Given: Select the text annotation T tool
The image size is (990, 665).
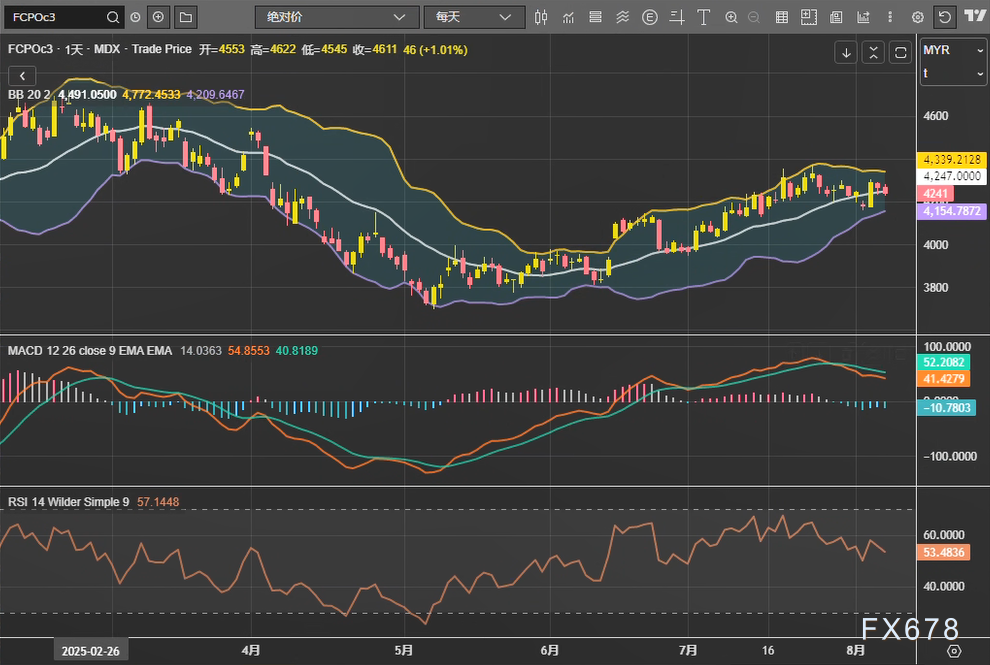Looking at the screenshot, I should [703, 17].
